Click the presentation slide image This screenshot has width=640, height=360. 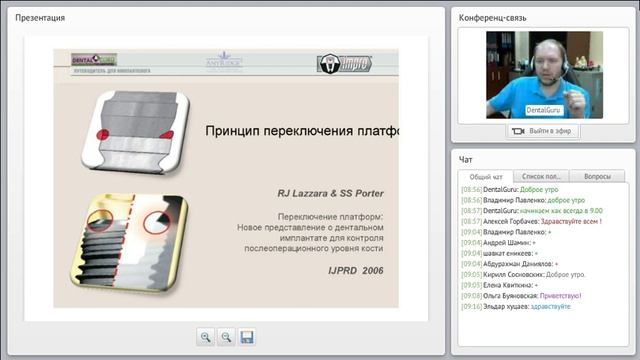(226, 178)
